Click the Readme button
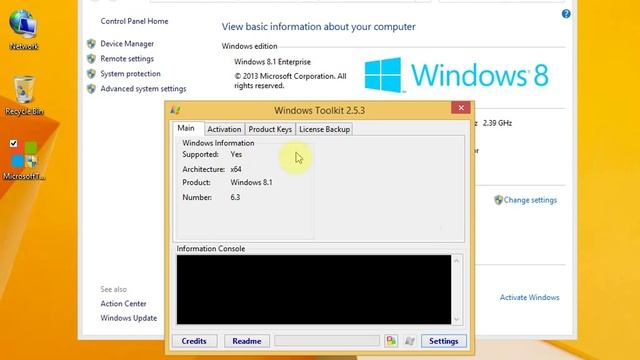The width and height of the screenshot is (640, 360). pos(247,341)
